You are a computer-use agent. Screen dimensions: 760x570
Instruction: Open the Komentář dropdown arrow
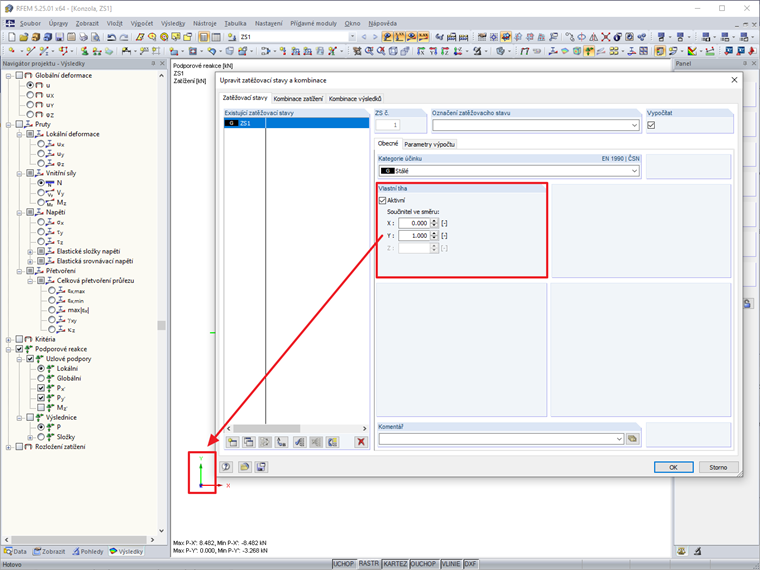(619, 439)
